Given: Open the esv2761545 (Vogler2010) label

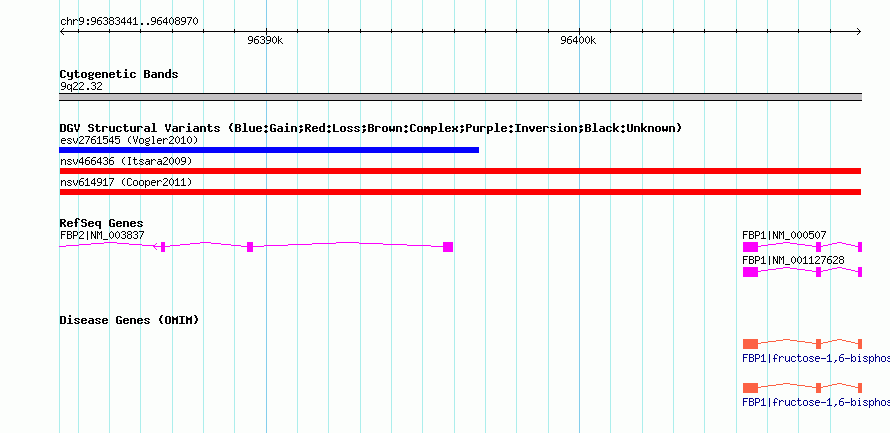Looking at the screenshot, I should tap(129, 140).
